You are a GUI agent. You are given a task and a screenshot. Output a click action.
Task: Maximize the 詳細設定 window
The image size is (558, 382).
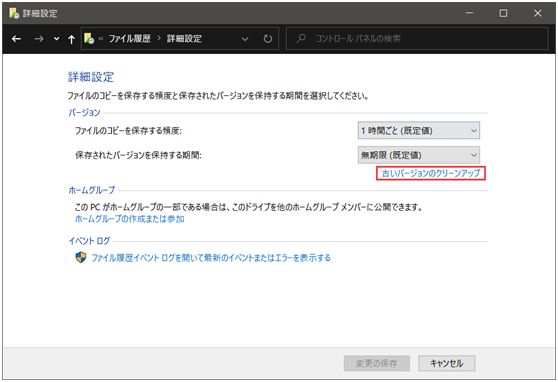(x=503, y=13)
